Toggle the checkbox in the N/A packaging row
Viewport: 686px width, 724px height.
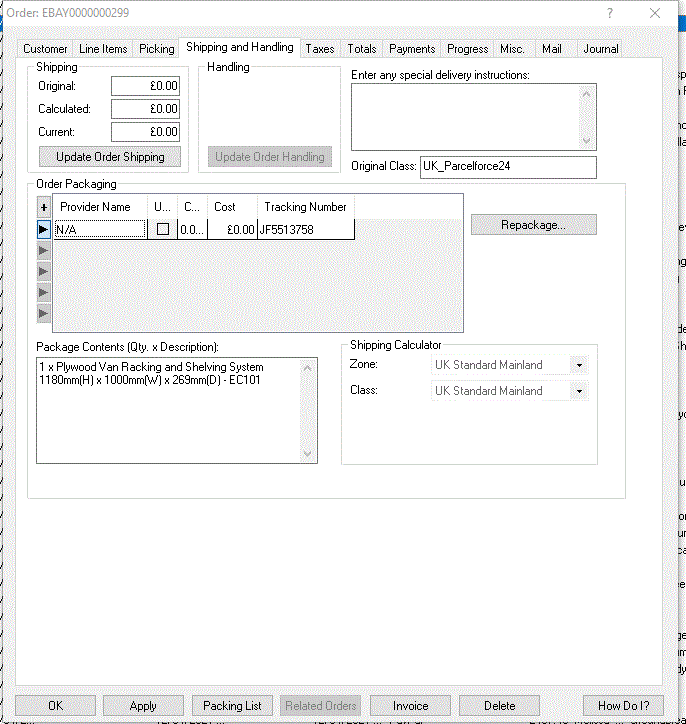coord(163,229)
